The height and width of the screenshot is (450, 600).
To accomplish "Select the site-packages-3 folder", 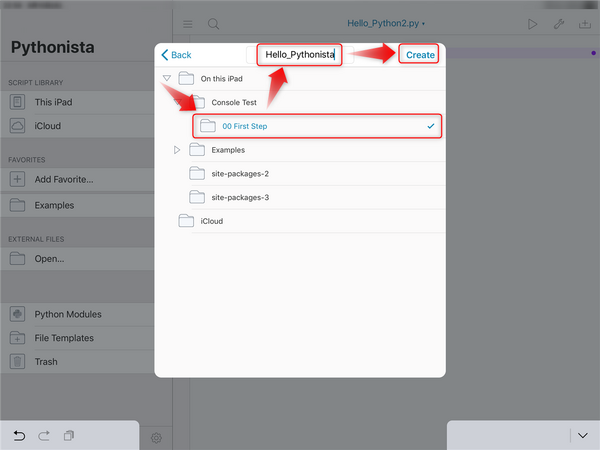I will (x=240, y=198).
